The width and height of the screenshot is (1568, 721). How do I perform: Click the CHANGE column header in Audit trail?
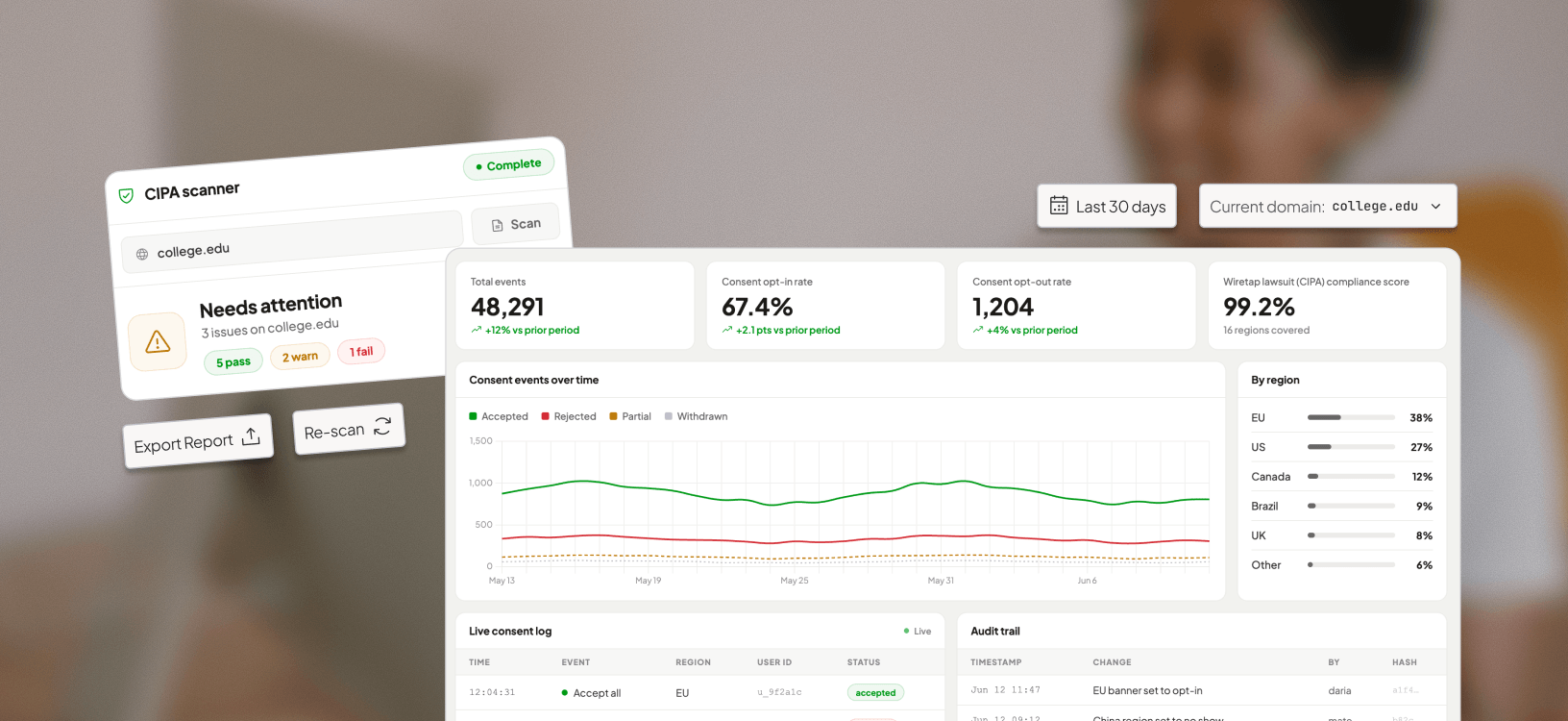1112,662
